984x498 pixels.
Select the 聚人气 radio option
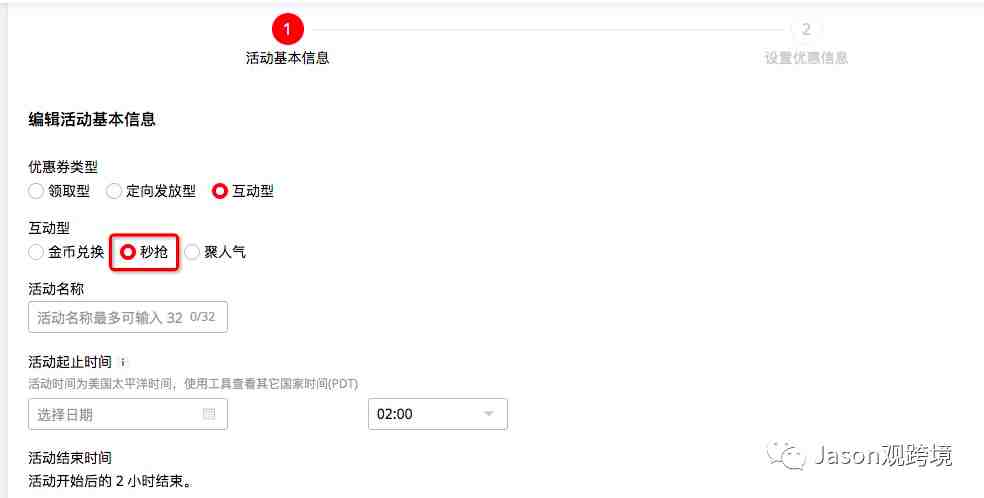click(192, 252)
